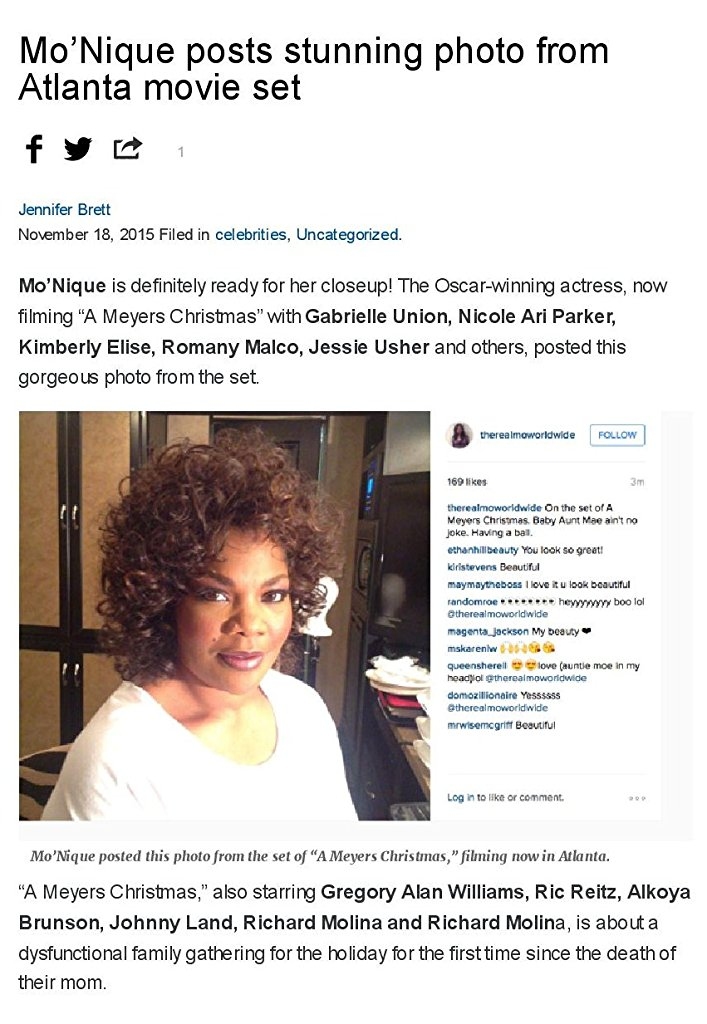
Task: Open magenta_jackson commenter profile
Action: coord(488,632)
